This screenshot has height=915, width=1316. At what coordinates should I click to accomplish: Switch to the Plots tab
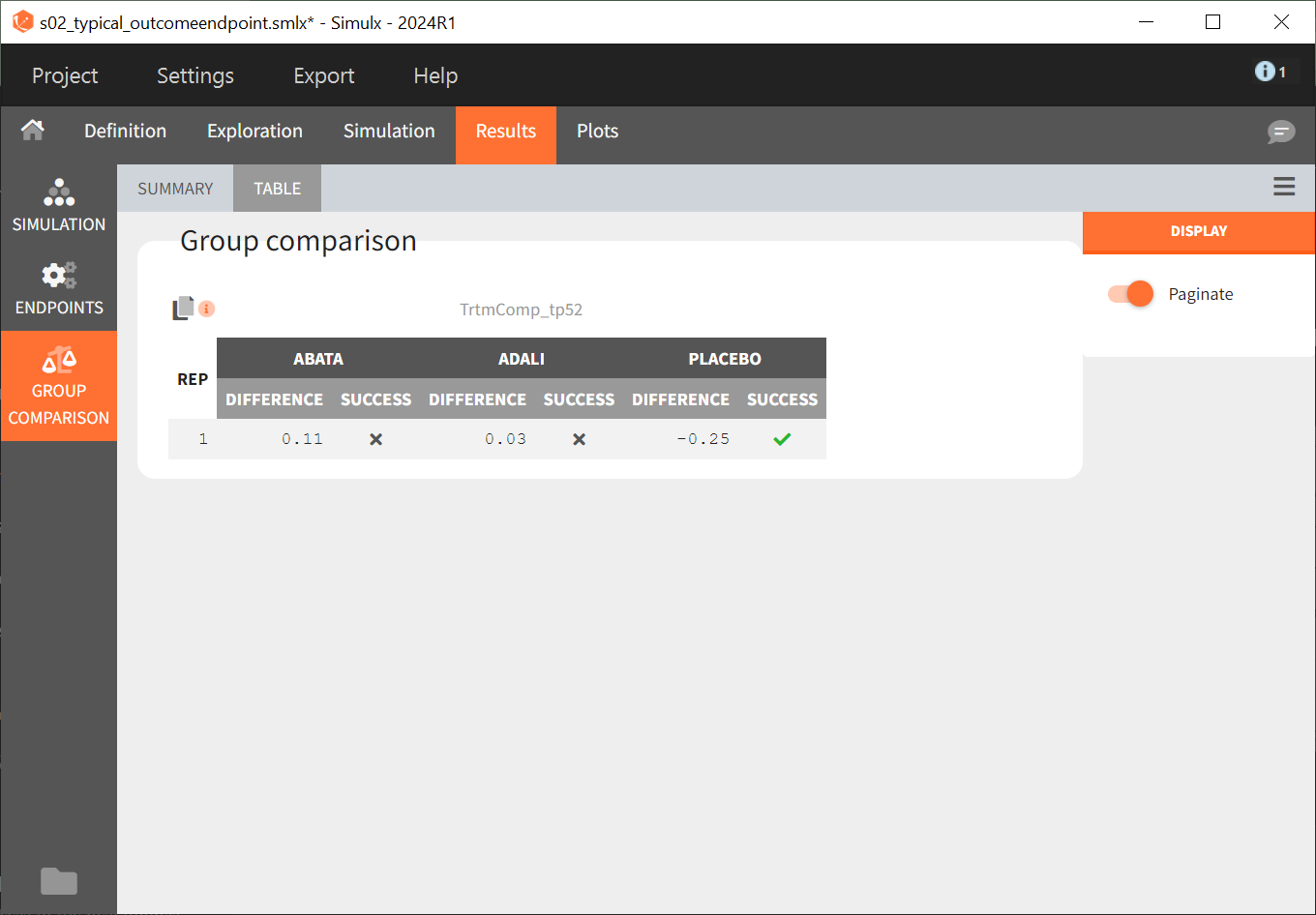597,131
